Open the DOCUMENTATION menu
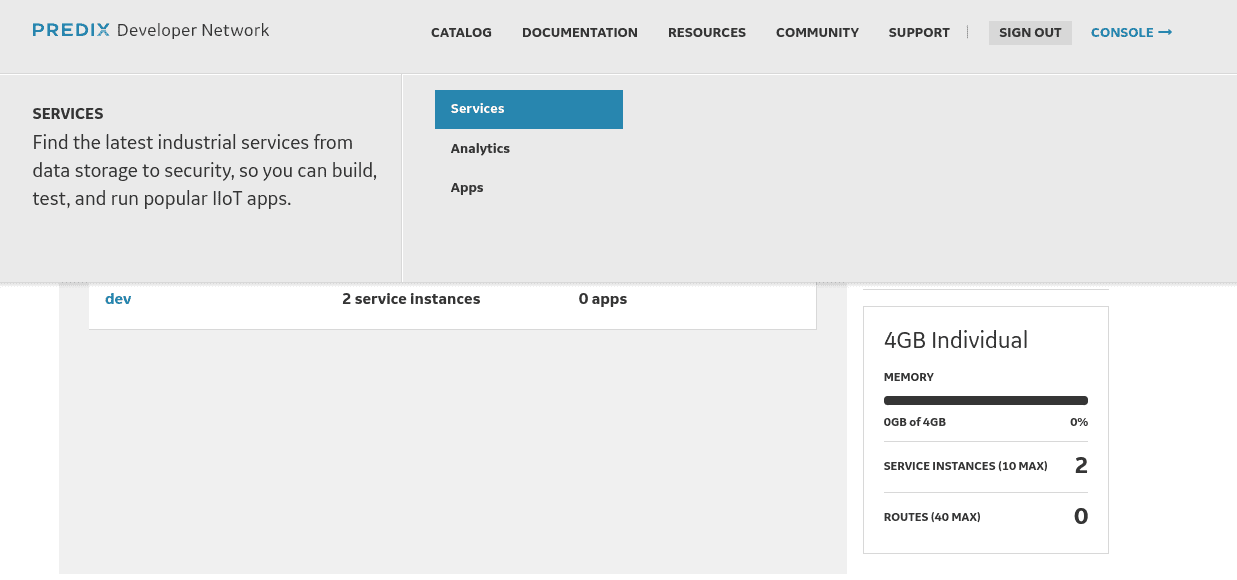1237x580 pixels. [580, 32]
